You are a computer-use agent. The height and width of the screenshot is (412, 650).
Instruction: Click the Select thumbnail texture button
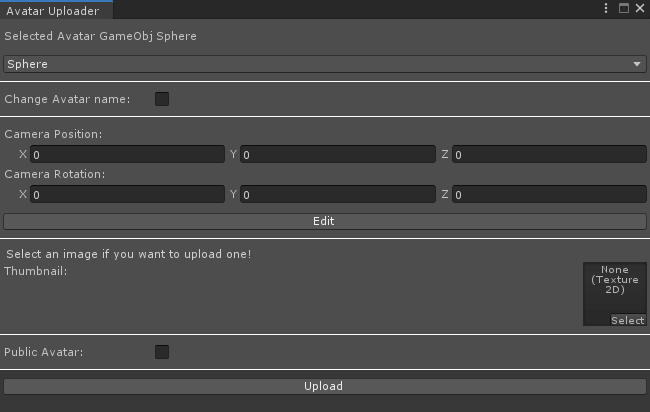coord(627,320)
